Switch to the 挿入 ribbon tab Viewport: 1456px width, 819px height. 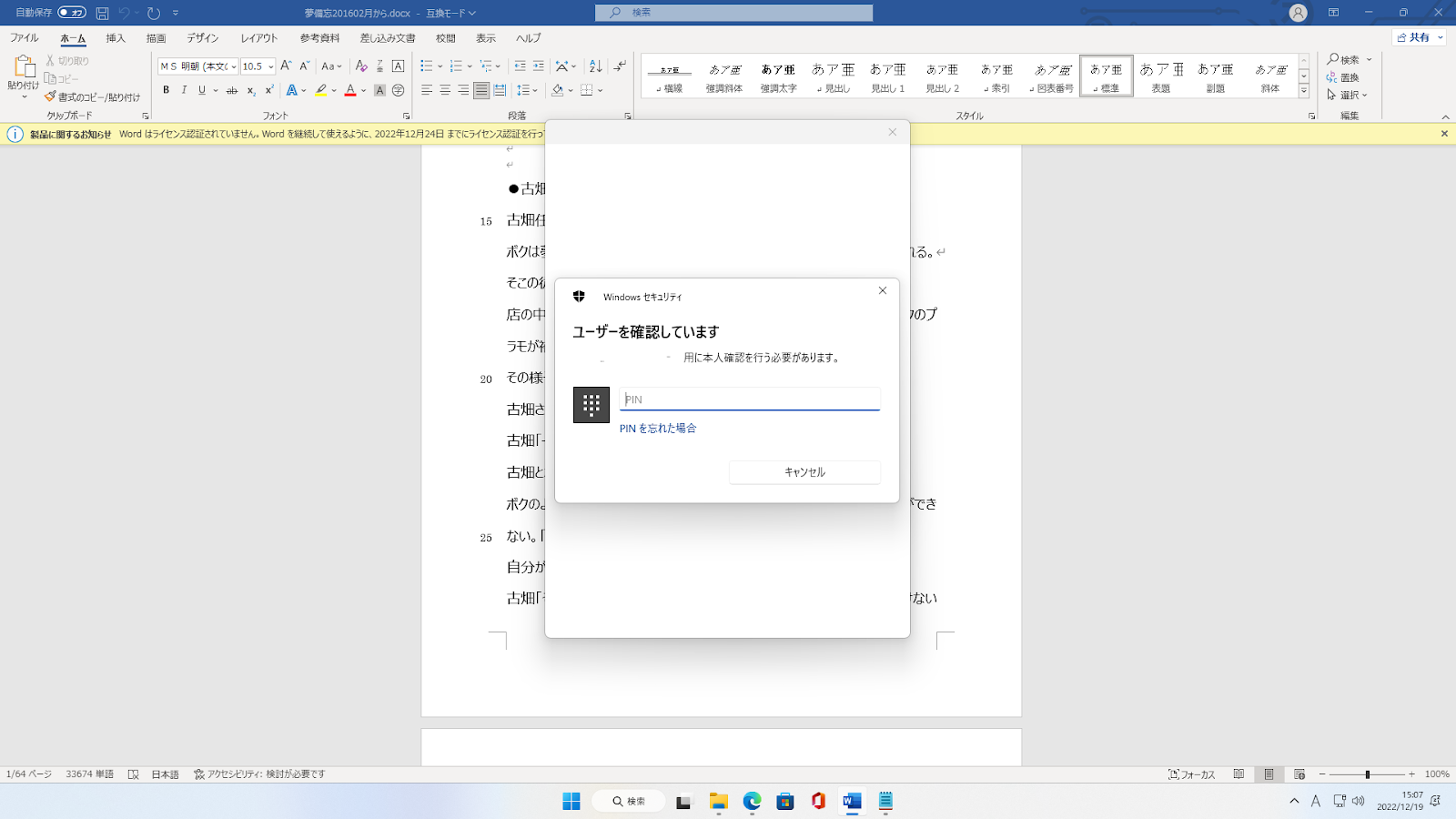point(116,38)
